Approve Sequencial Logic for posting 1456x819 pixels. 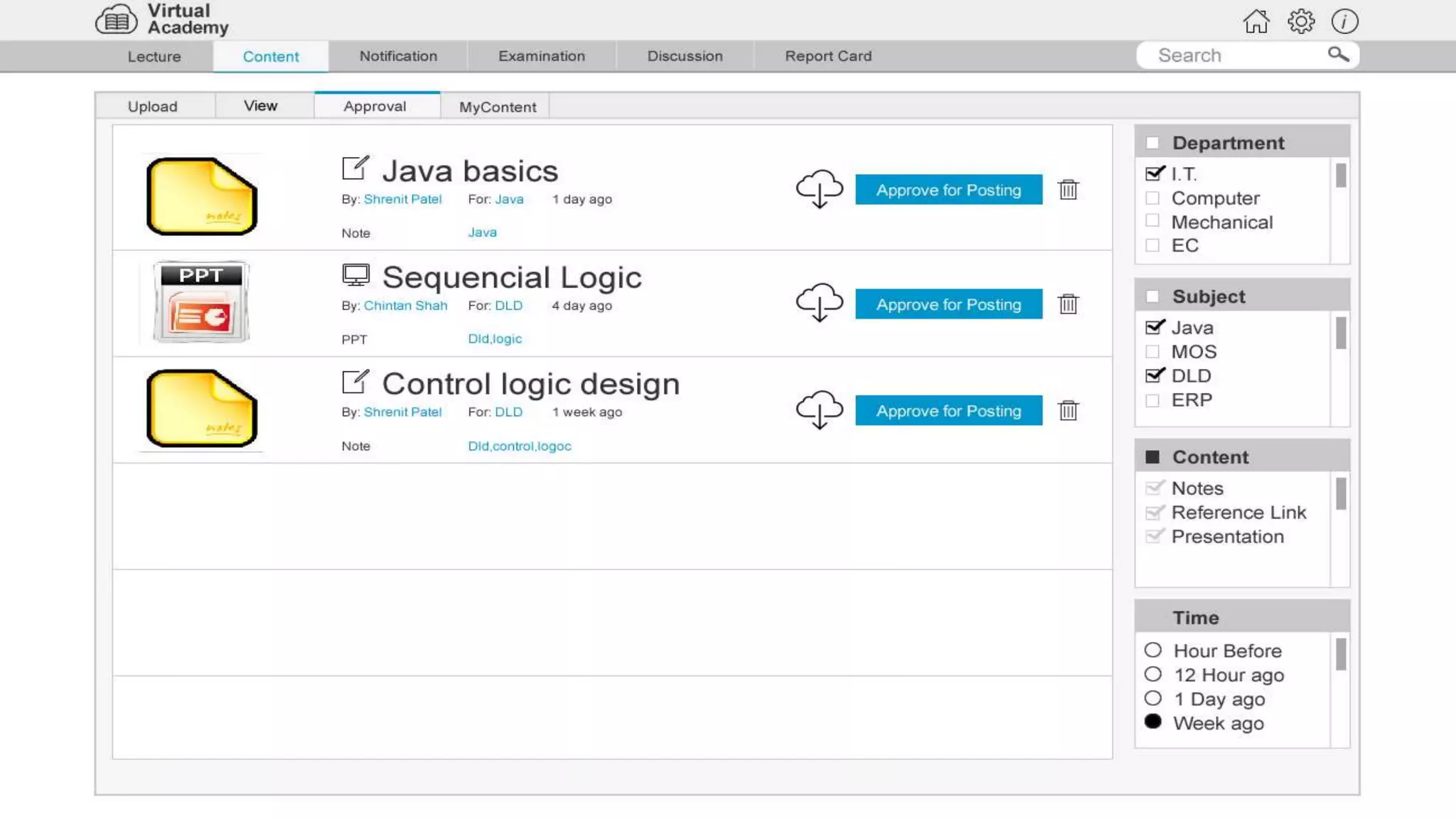click(948, 304)
